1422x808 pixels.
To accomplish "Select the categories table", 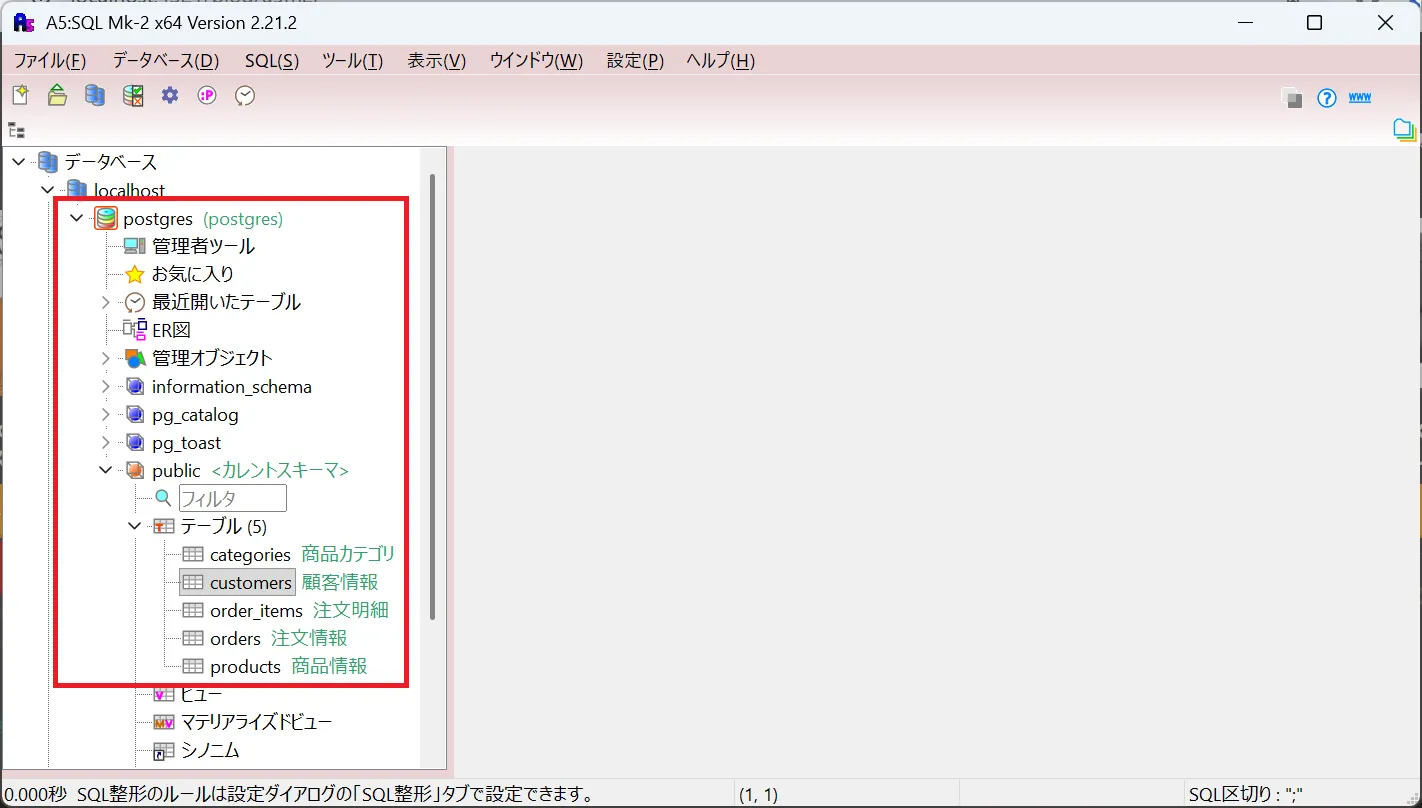I will coord(250,554).
